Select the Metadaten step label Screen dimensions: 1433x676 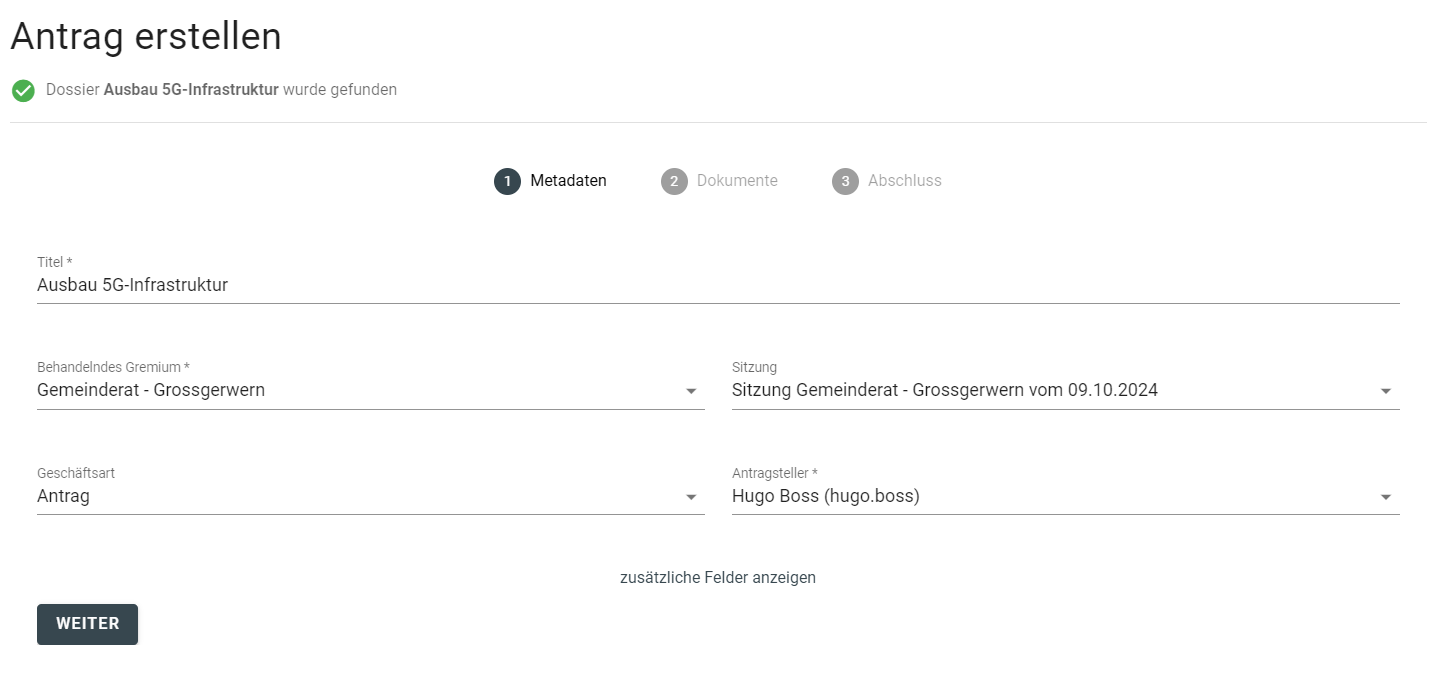pyautogui.click(x=568, y=181)
